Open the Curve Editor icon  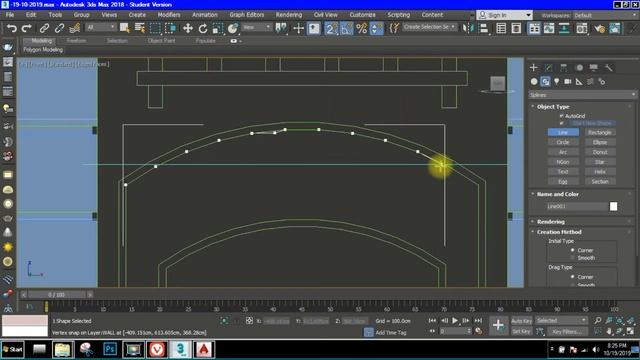549,28
